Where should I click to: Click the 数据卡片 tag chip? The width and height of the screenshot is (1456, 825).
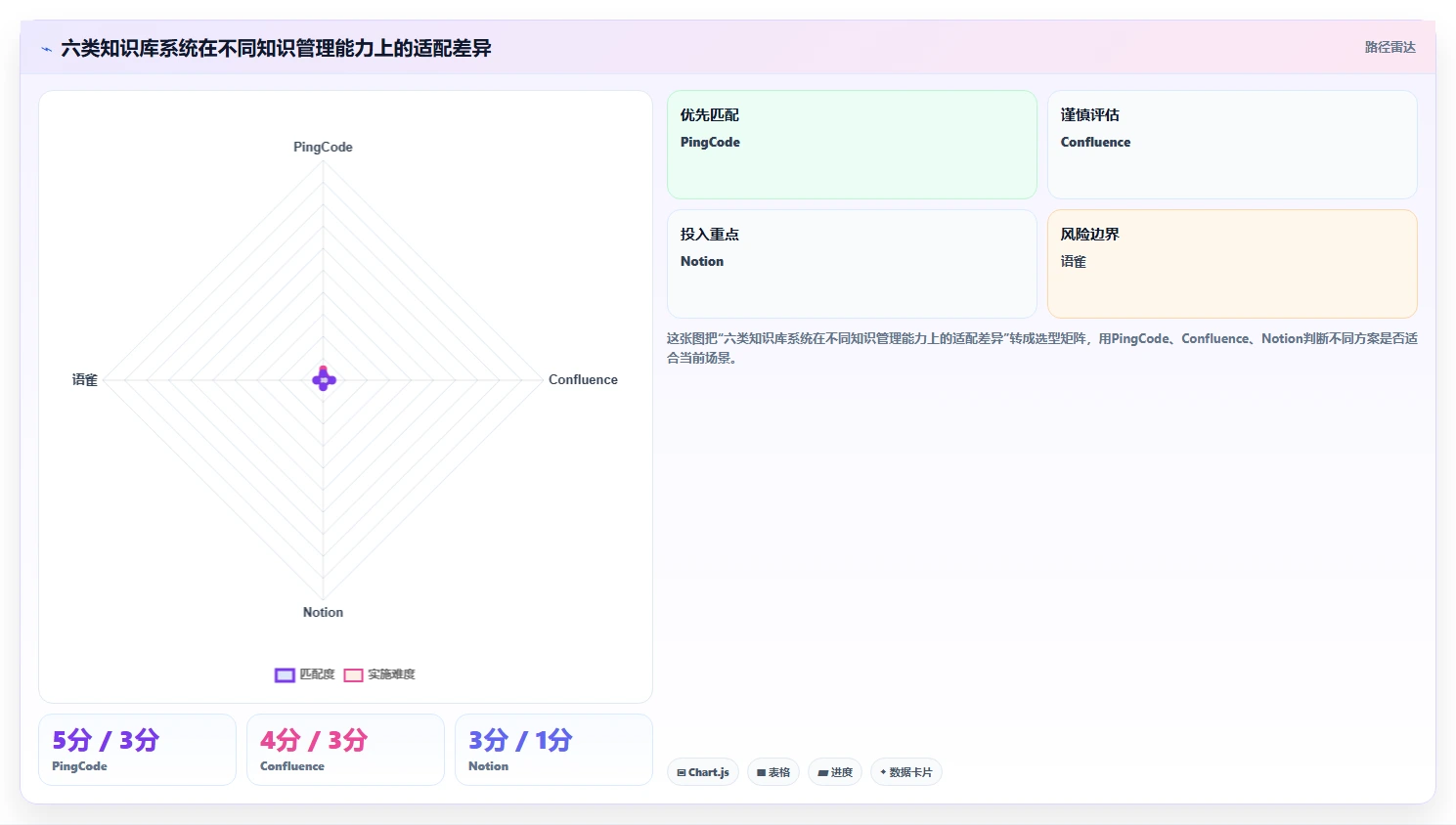pyautogui.click(x=906, y=772)
